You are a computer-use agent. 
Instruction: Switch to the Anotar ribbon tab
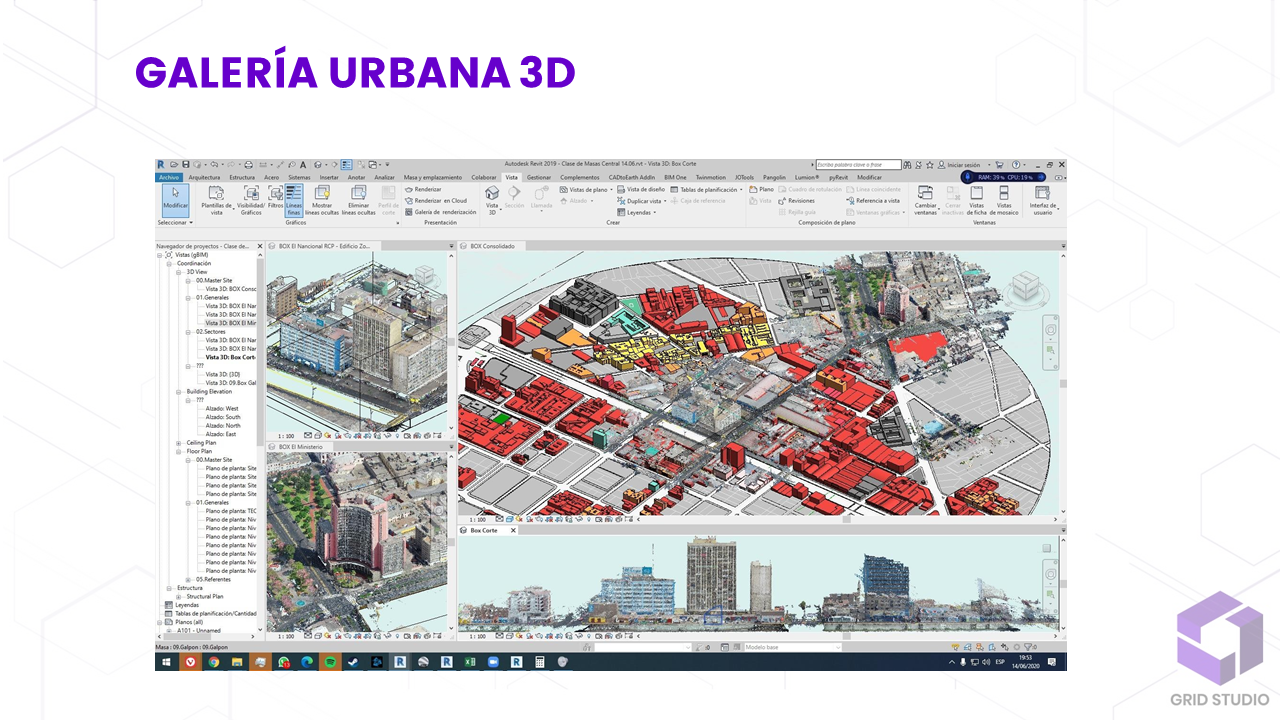tap(356, 177)
